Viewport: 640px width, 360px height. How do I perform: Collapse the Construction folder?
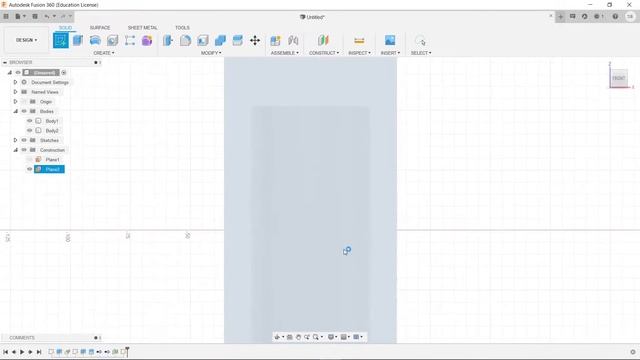pos(16,150)
